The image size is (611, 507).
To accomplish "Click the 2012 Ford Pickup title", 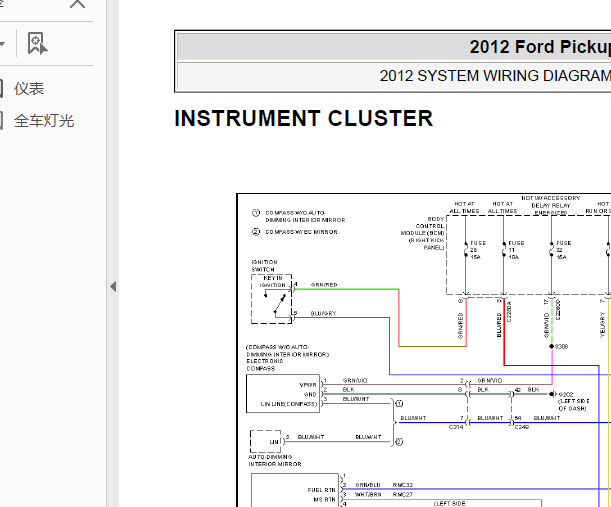I will click(x=540, y=47).
